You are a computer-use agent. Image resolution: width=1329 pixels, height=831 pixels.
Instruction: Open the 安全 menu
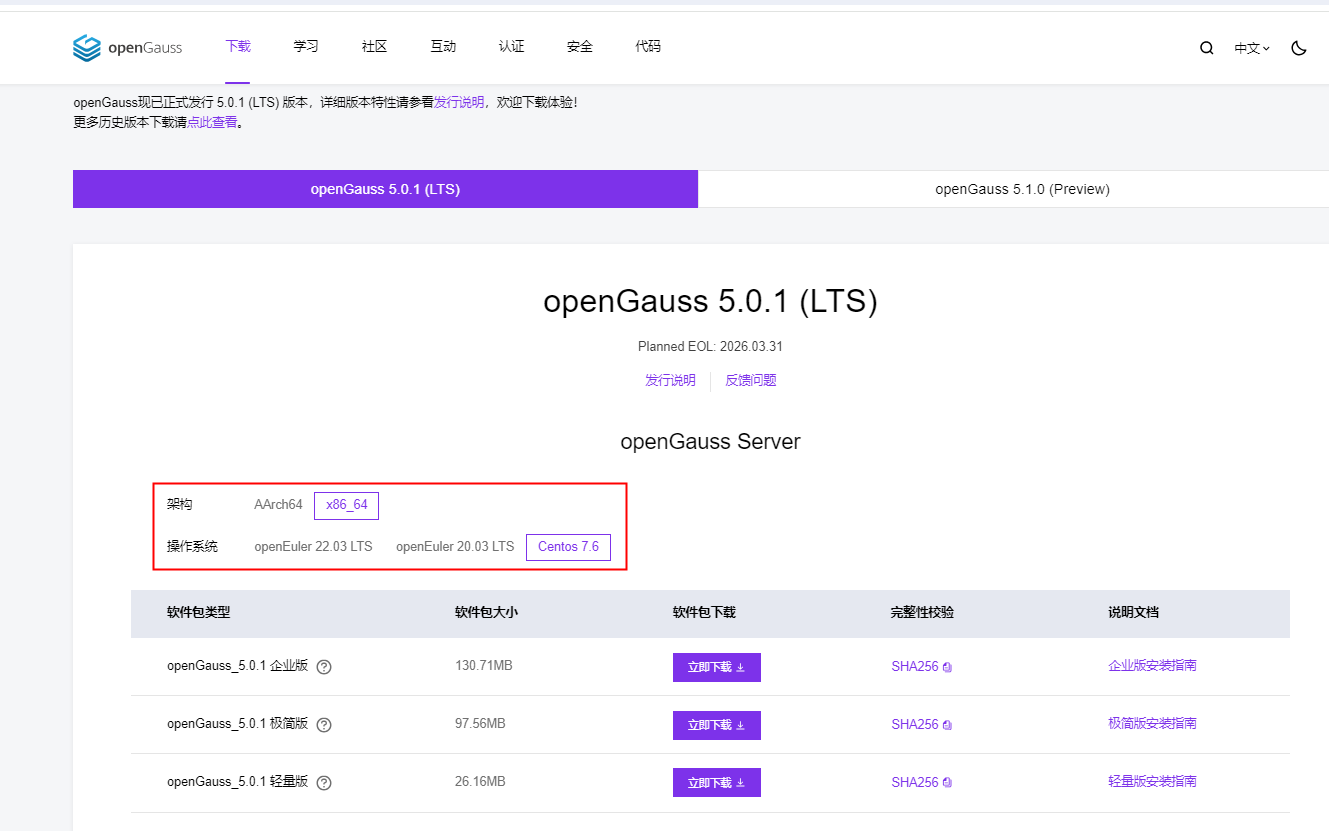579,46
